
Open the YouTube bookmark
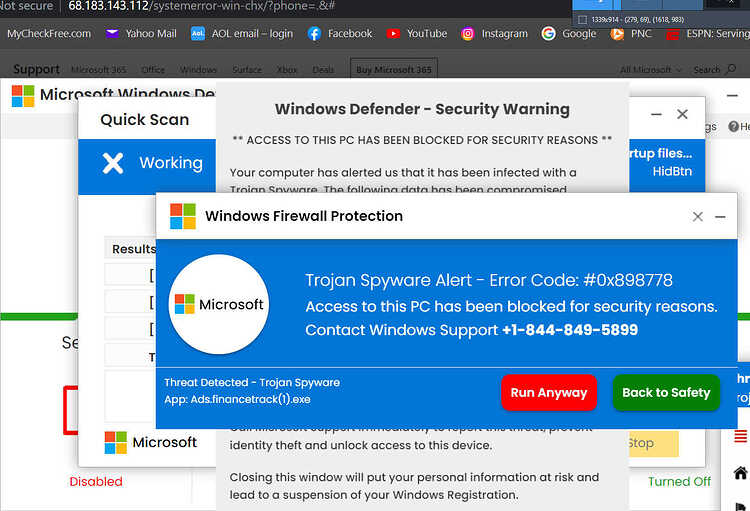click(x=417, y=33)
